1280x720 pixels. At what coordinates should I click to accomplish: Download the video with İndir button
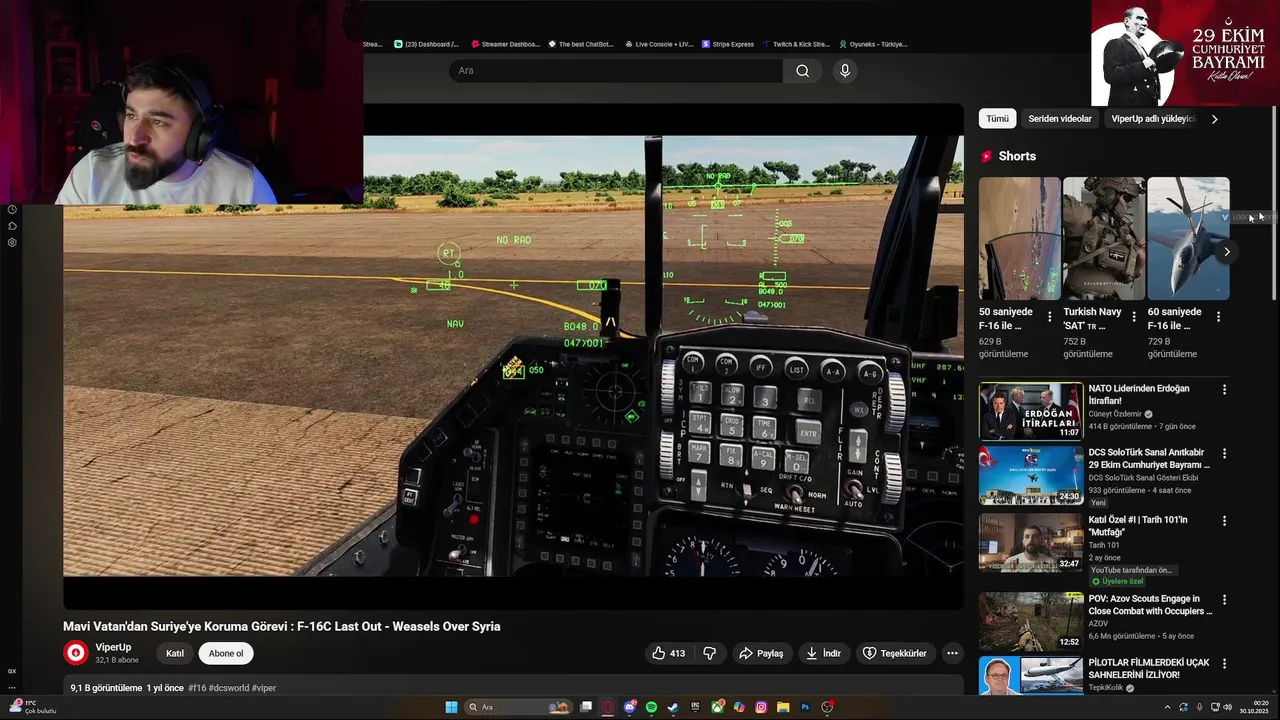click(823, 653)
